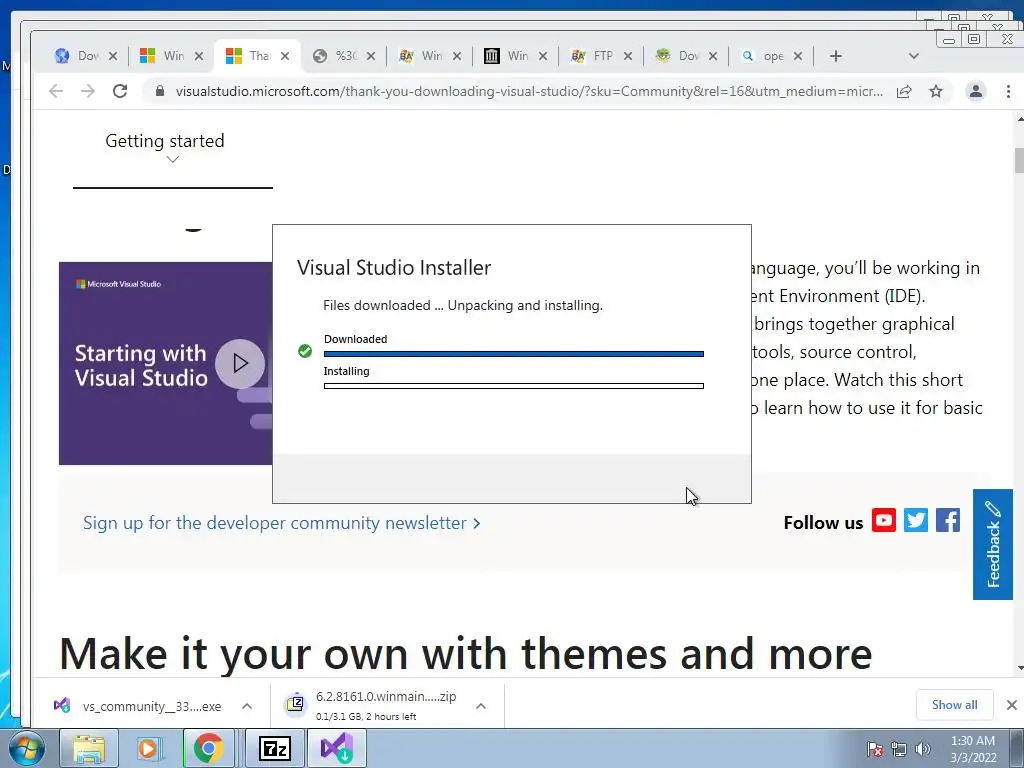Open 7-Zip from the taskbar
Image resolution: width=1024 pixels, height=768 pixels.
(x=274, y=748)
